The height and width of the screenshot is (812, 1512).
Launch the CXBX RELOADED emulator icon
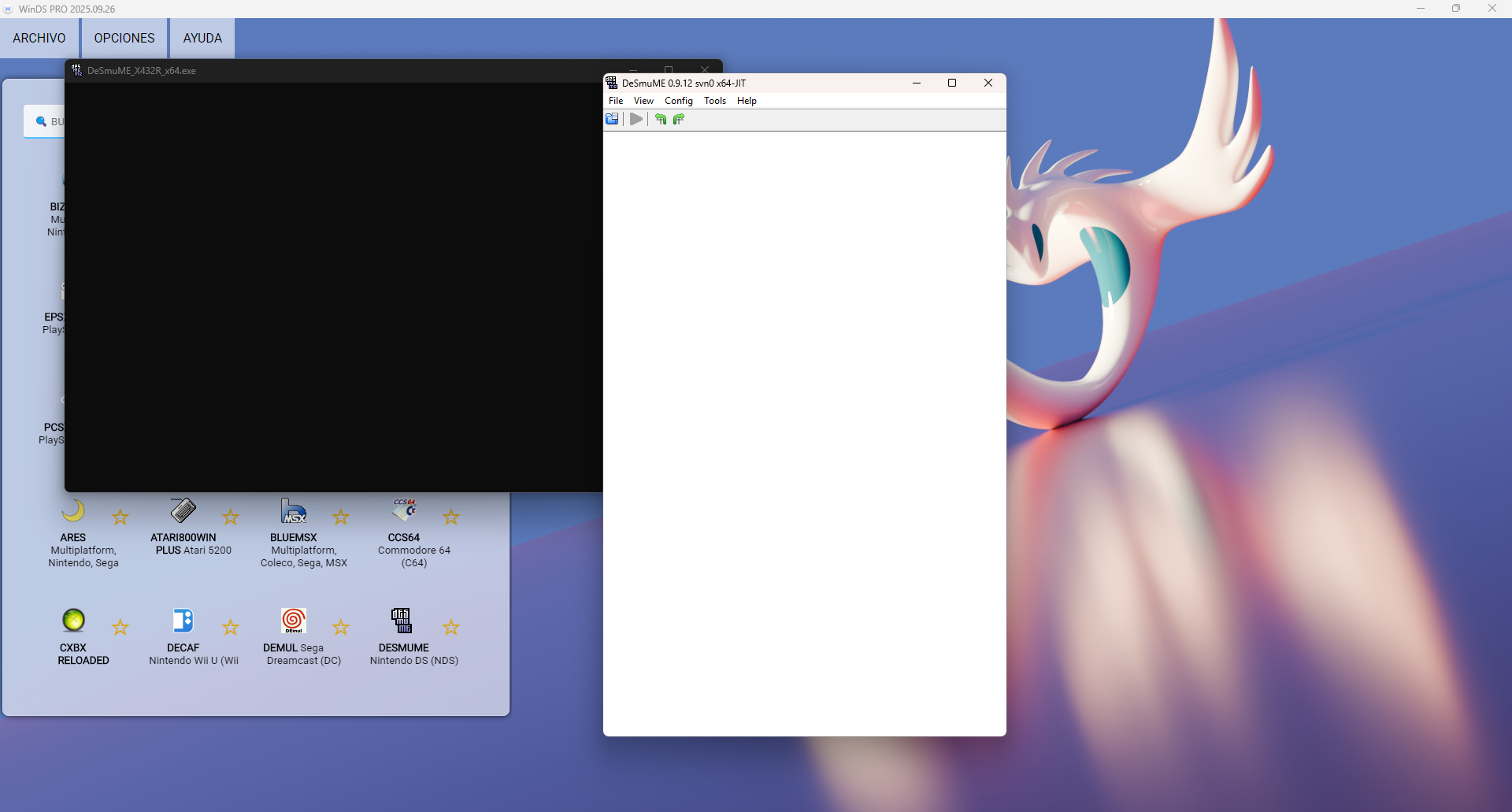pos(73,621)
